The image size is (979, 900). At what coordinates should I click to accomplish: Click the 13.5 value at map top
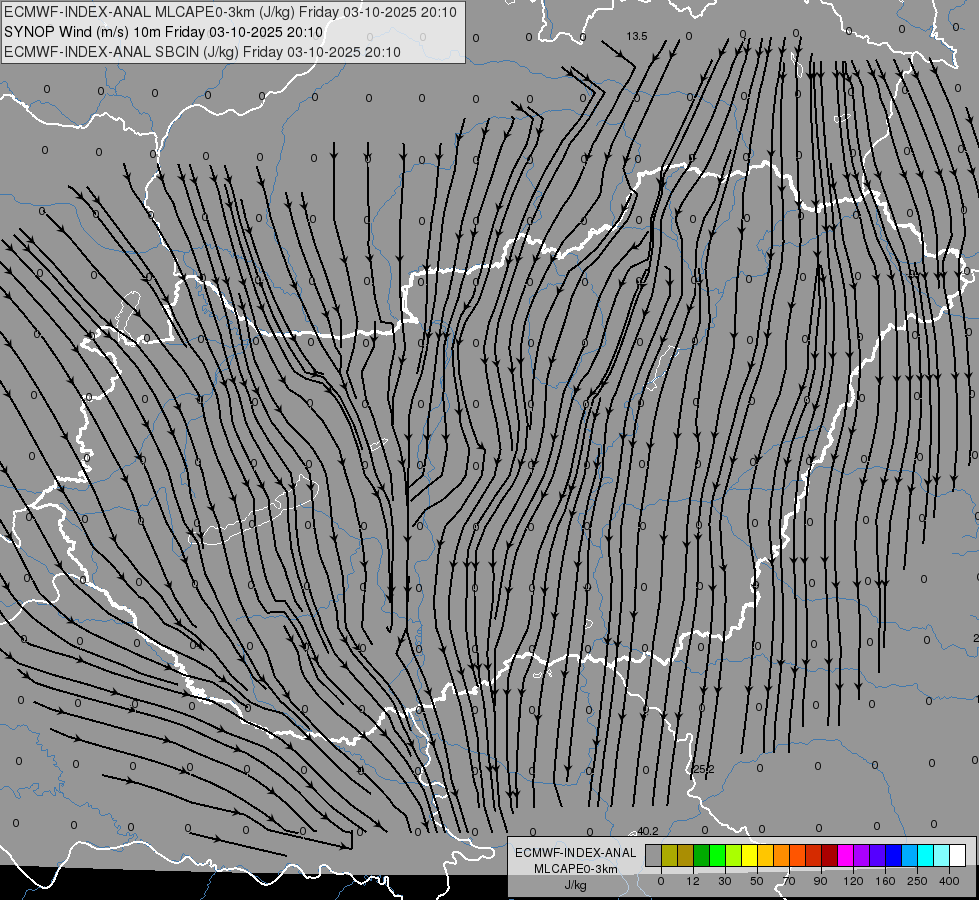(x=637, y=36)
